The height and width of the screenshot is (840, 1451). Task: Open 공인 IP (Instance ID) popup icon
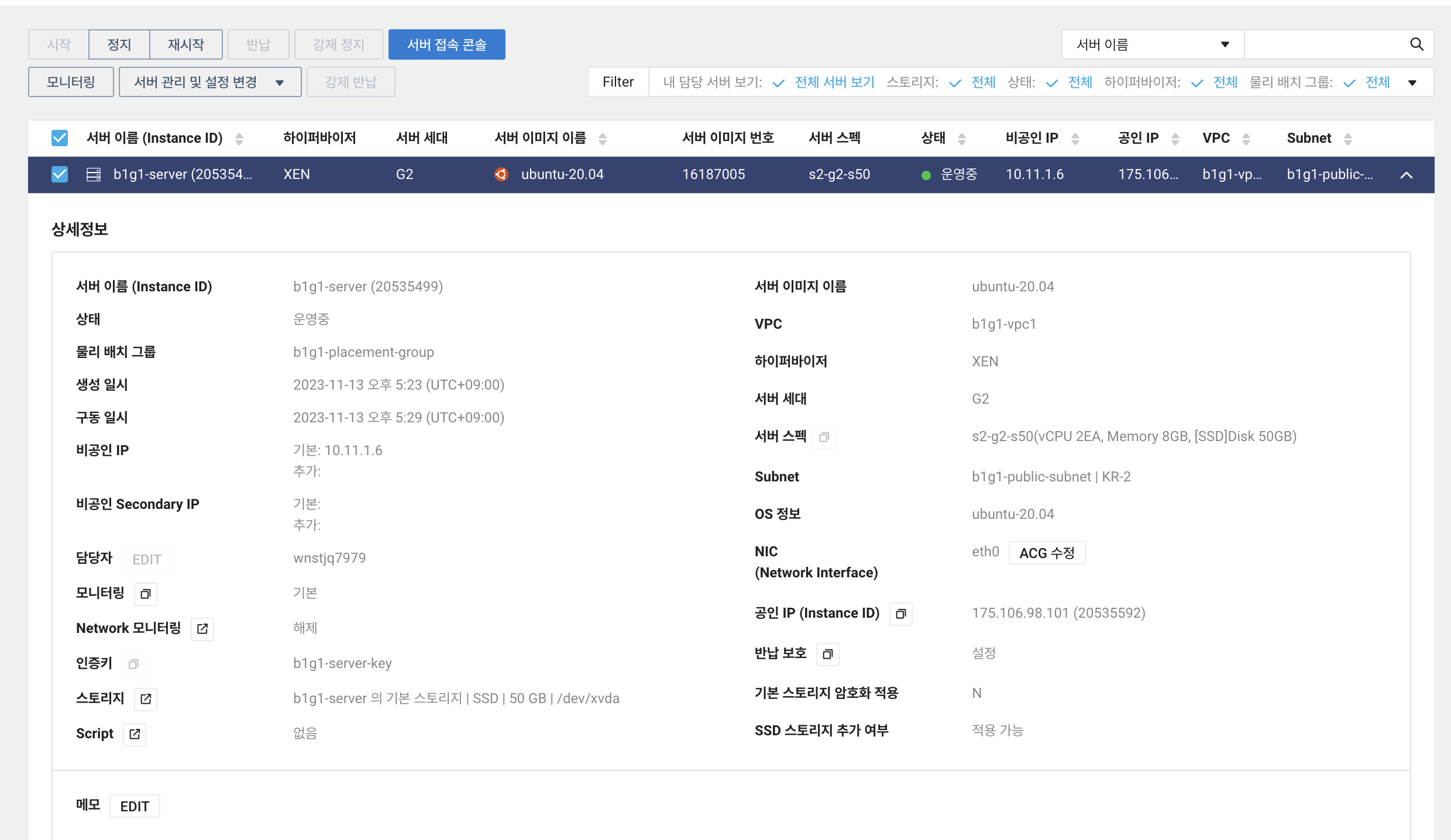901,614
